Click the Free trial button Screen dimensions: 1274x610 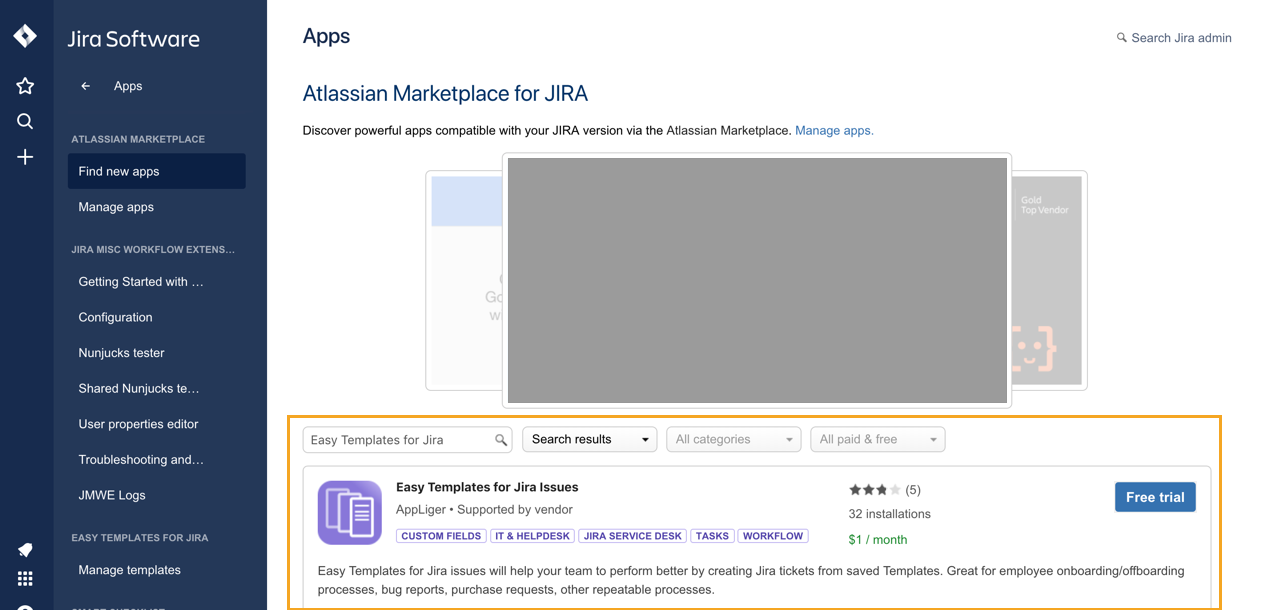[1155, 497]
